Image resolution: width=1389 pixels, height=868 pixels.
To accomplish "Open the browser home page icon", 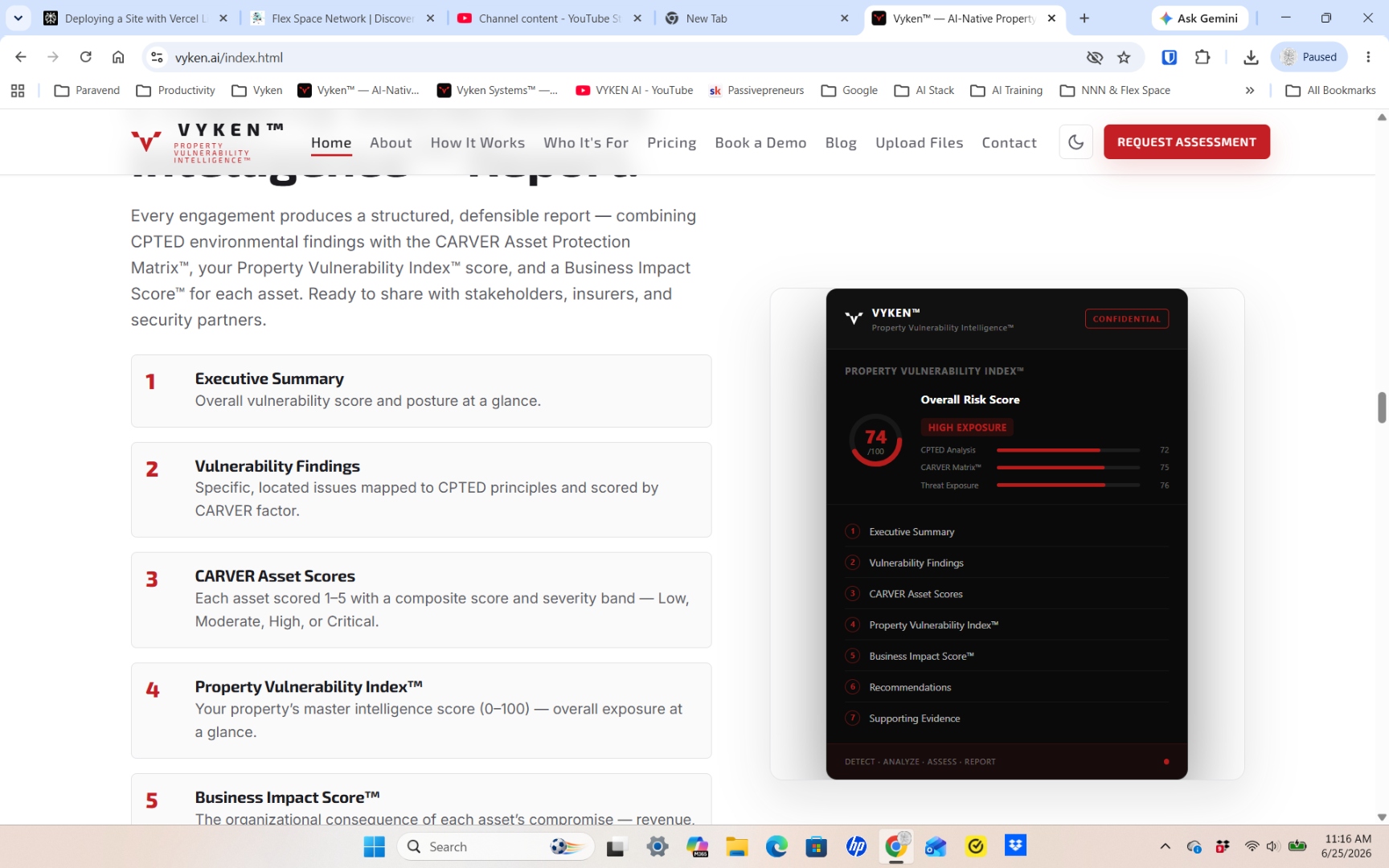I will [118, 57].
